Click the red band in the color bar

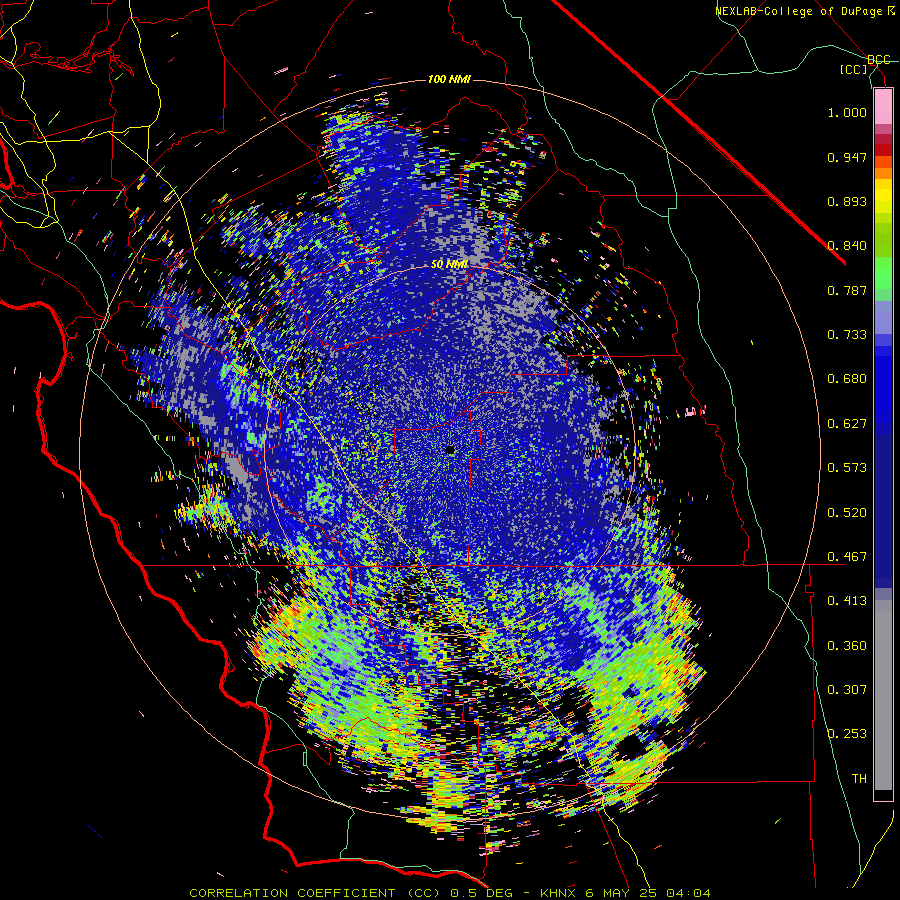(883, 149)
